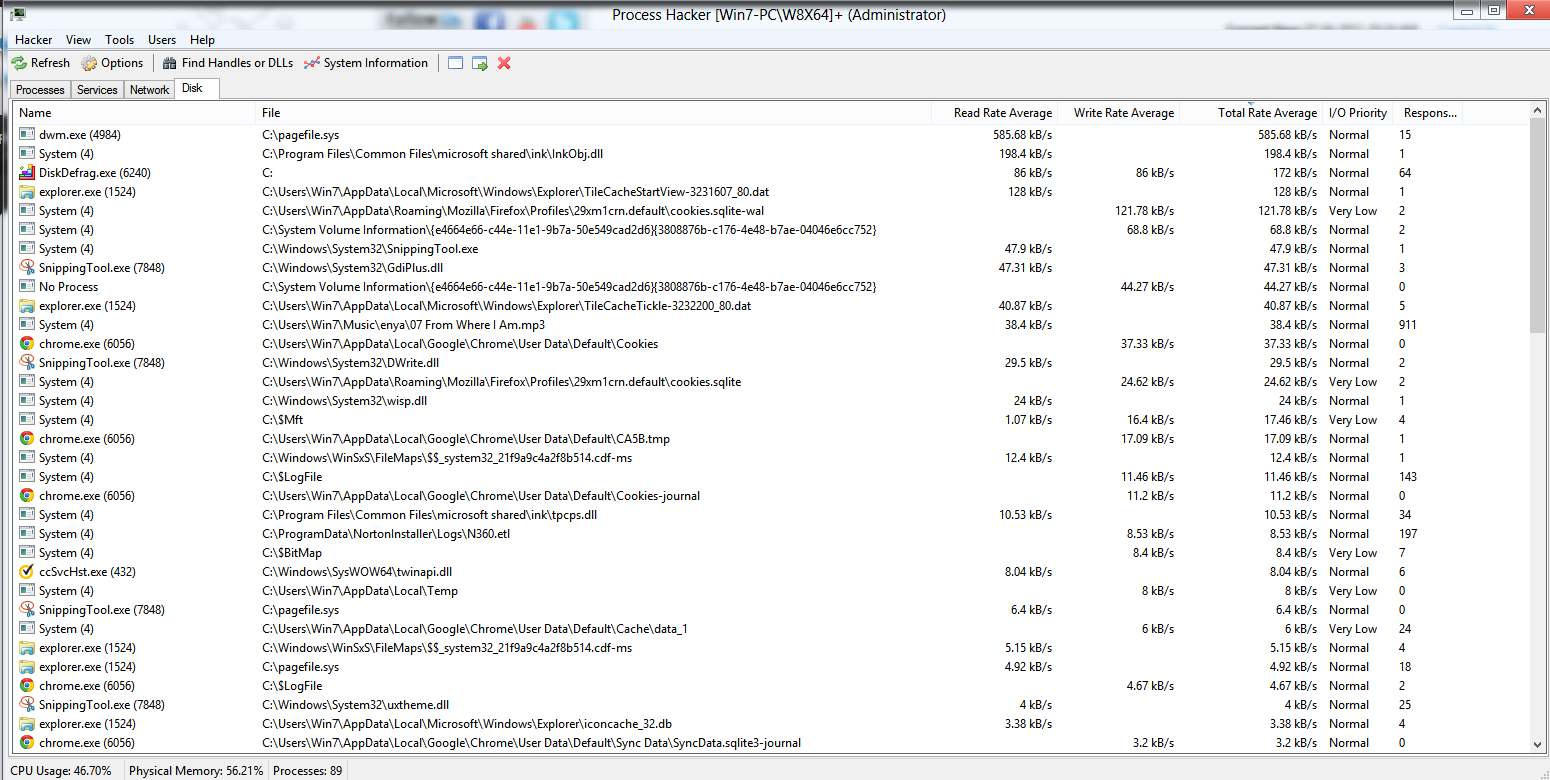Sort by Write Rate Average column
This screenshot has height=780, width=1550.
[1120, 113]
